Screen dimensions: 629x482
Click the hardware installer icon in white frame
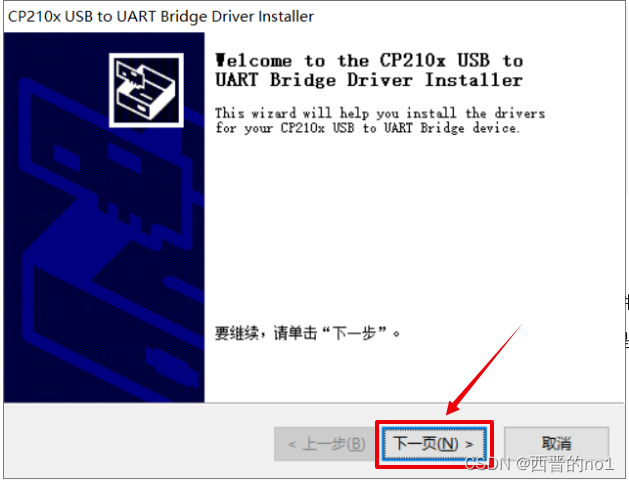(x=146, y=90)
